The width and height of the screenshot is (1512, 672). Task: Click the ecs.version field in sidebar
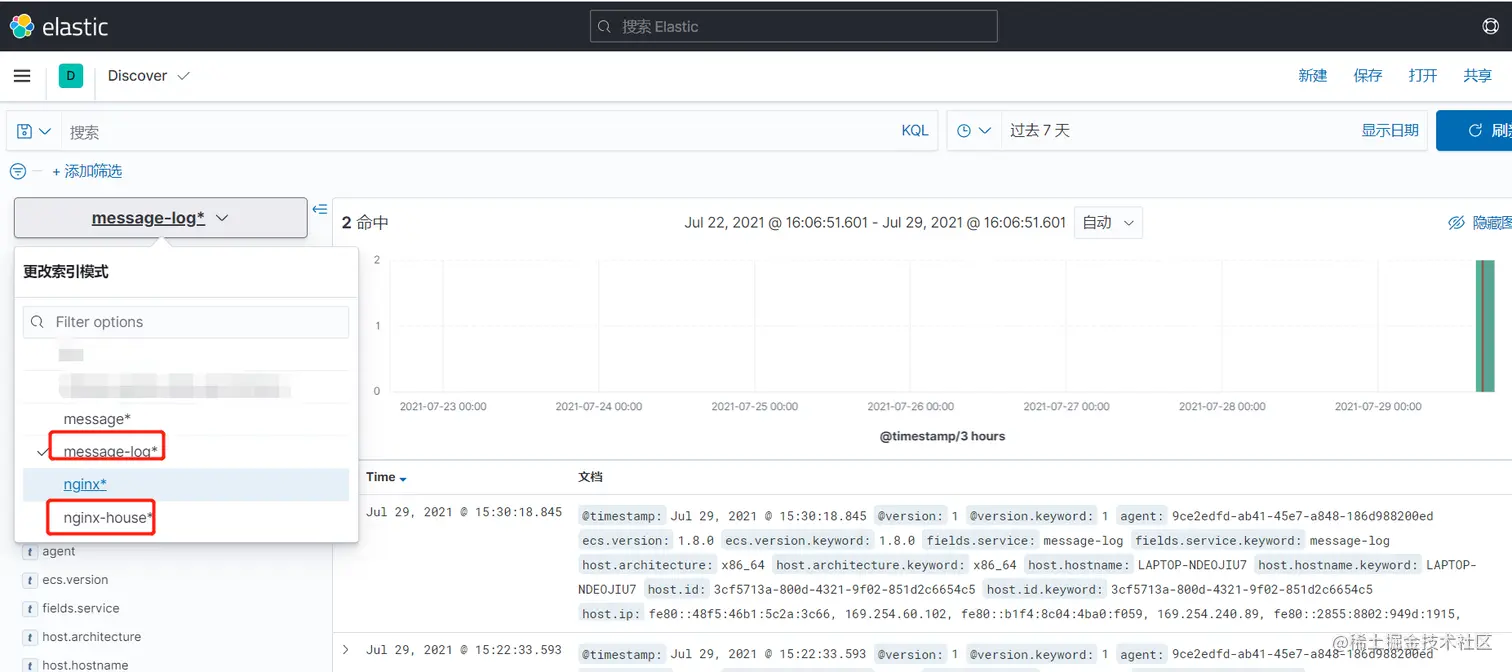pyautogui.click(x=75, y=580)
